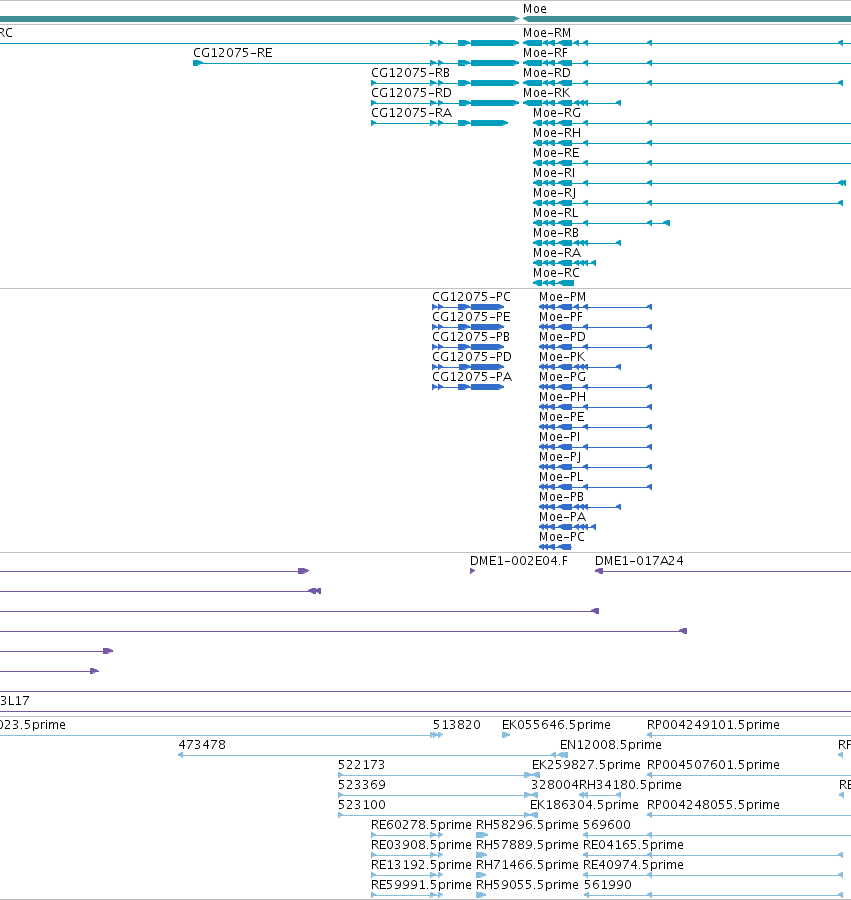
Task: Select the 473478 alignment label
Action: point(202,745)
